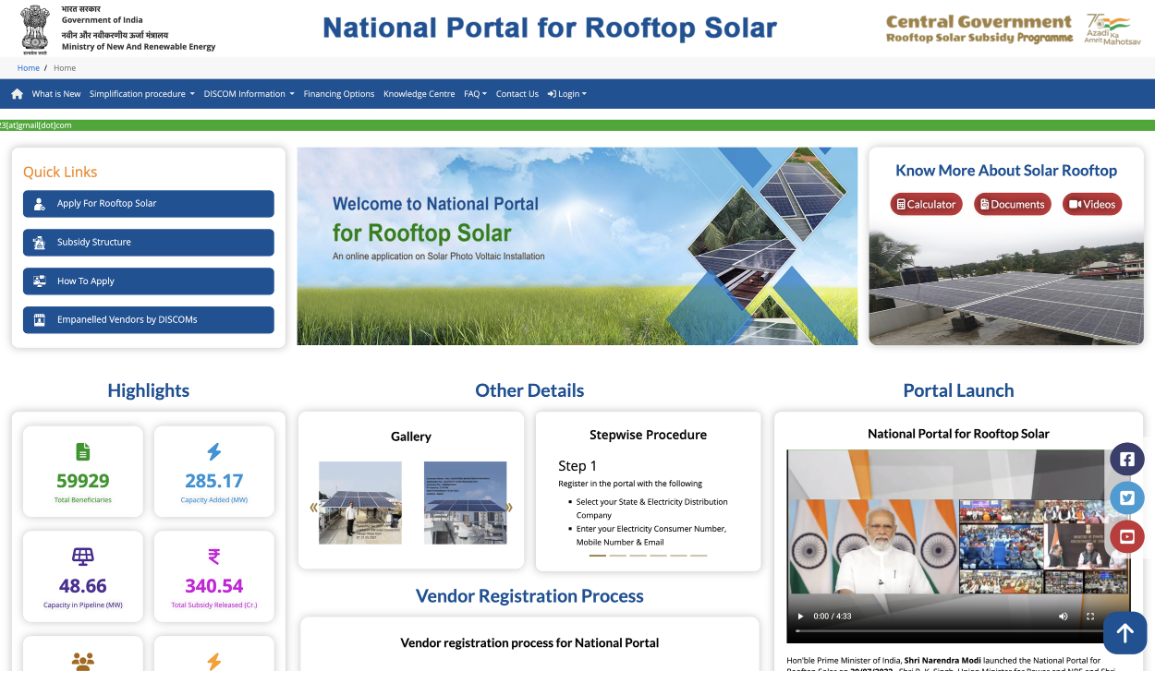Open the Twitter social icon
The image size is (1156, 682).
pos(1127,498)
